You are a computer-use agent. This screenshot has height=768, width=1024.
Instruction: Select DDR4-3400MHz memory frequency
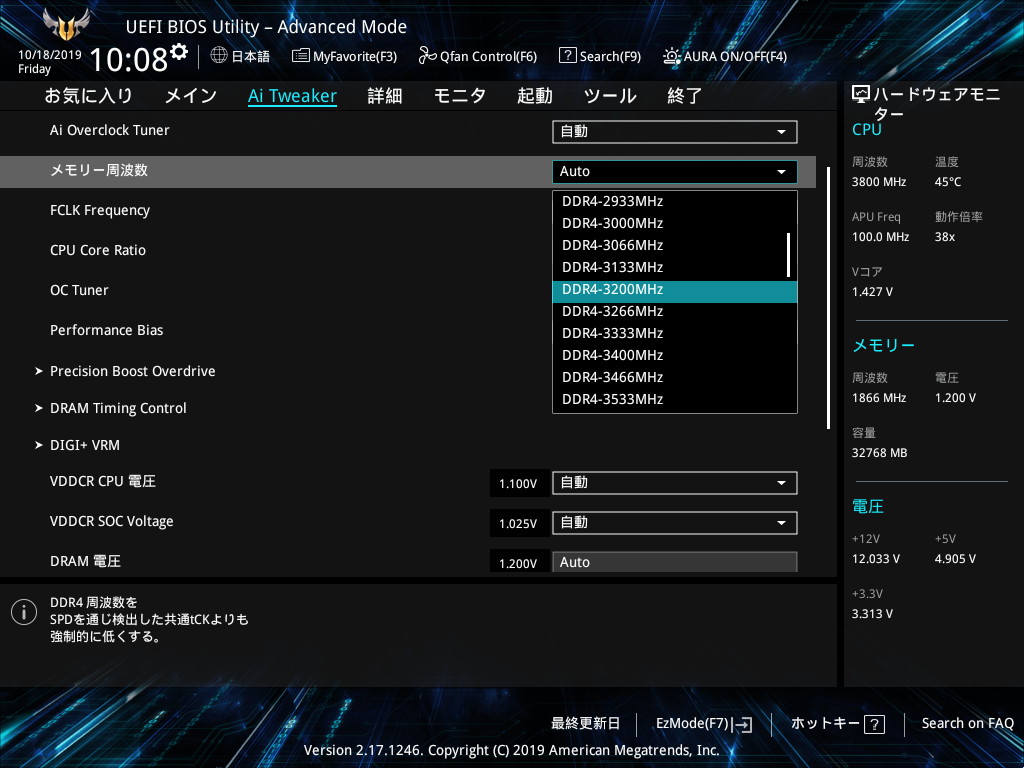click(x=675, y=356)
